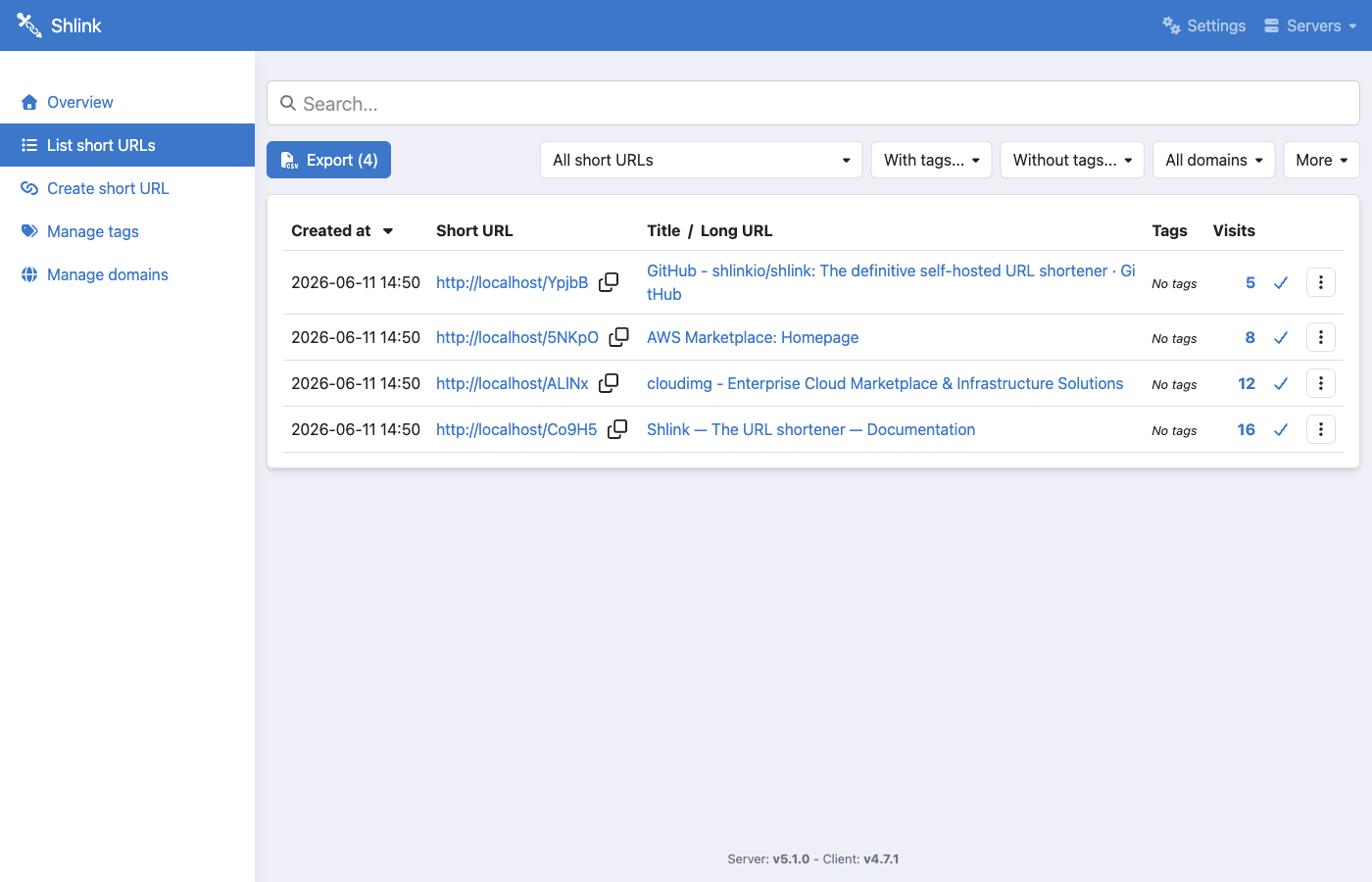Sort by the Long URL column header
Image resolution: width=1372 pixels, height=882 pixels.
(x=736, y=230)
